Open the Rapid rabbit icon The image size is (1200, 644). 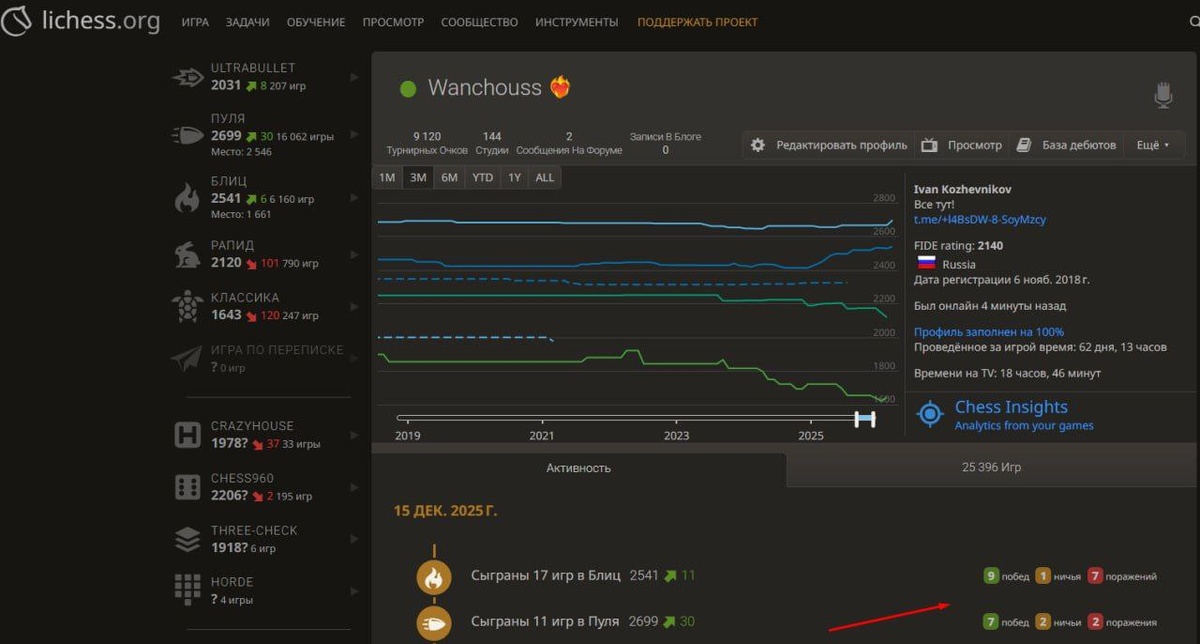pyautogui.click(x=188, y=254)
